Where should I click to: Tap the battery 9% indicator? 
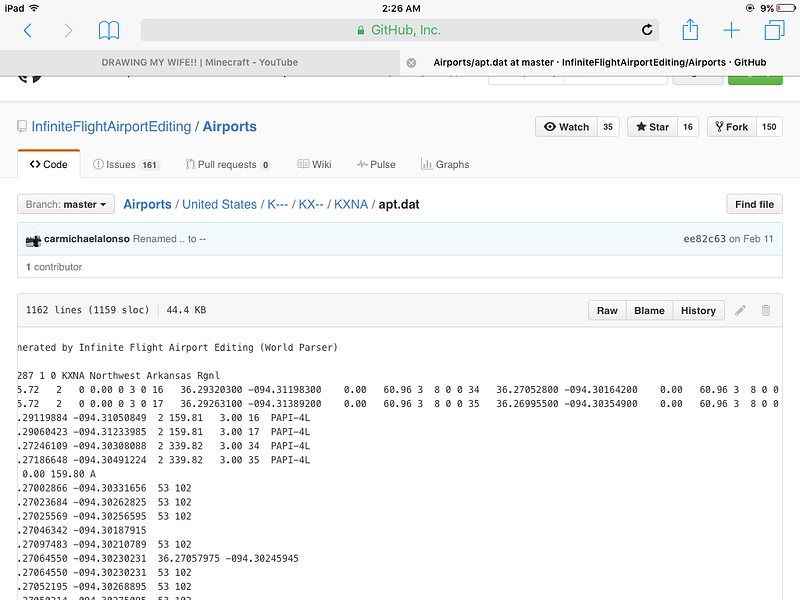[x=778, y=8]
